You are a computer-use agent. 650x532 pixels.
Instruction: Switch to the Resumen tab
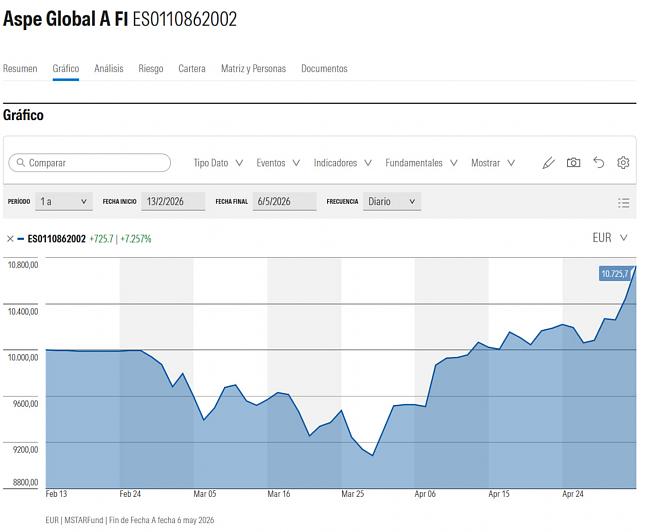pos(20,68)
